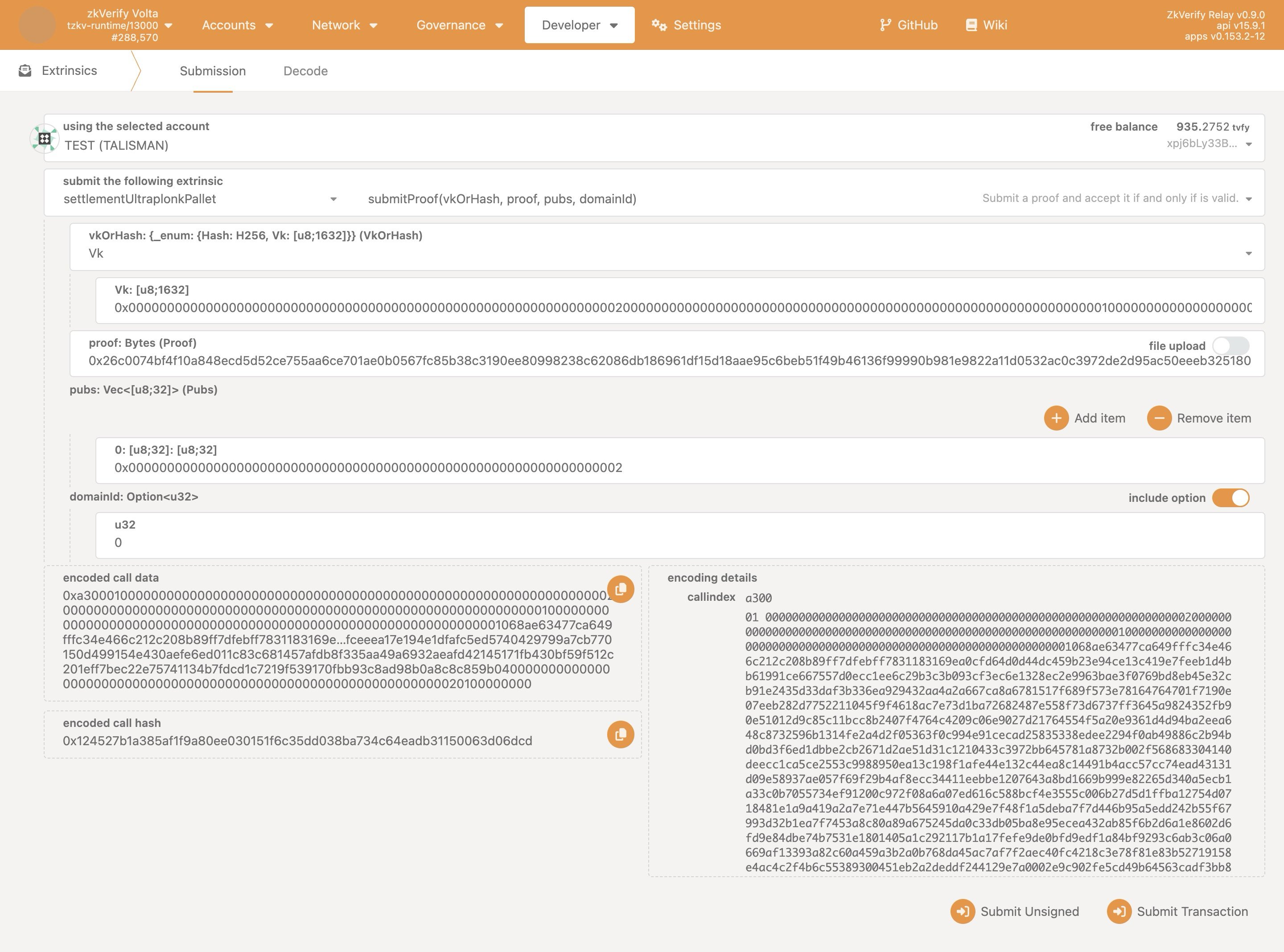Screen dimensions: 1284x952
Task: Open the submitProof method dropdown
Action: tap(1248, 199)
